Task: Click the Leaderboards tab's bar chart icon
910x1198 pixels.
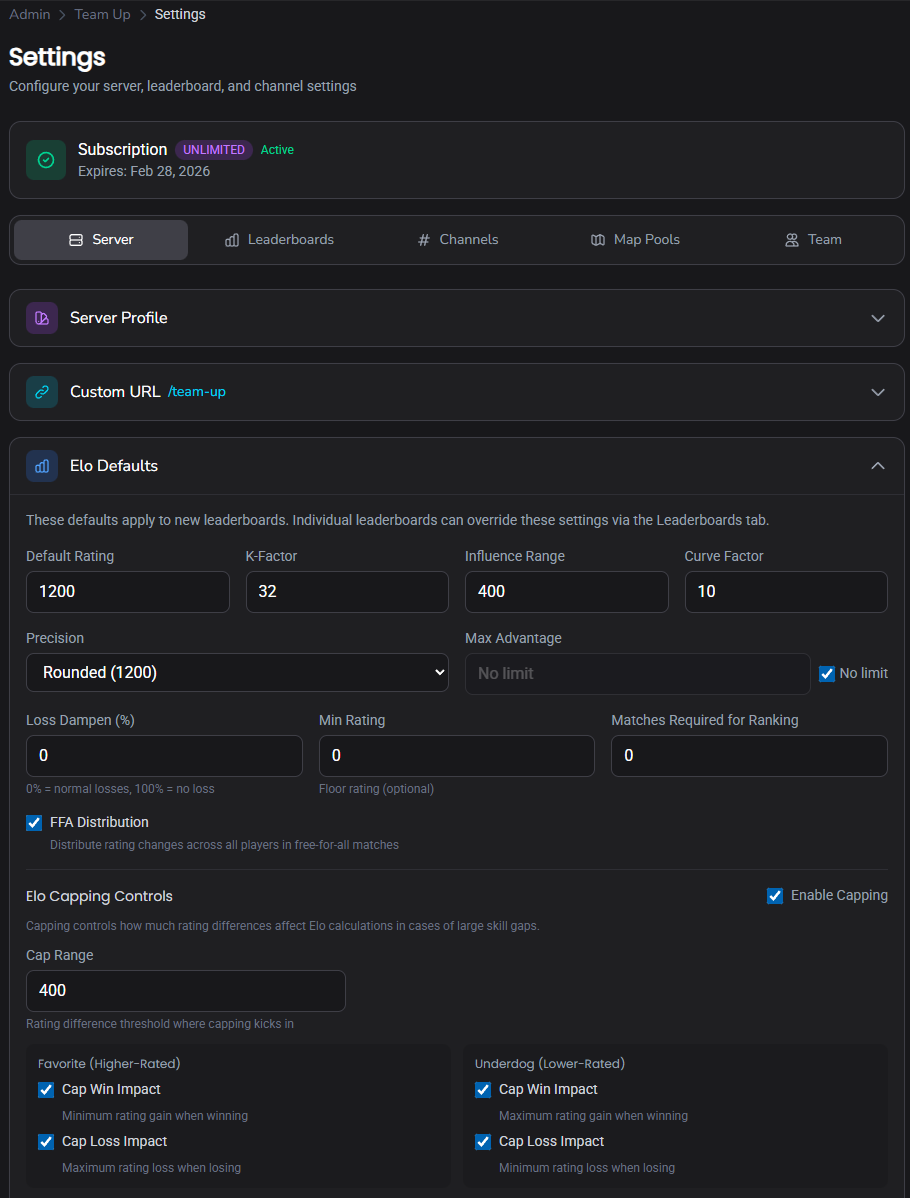Action: pyautogui.click(x=232, y=240)
